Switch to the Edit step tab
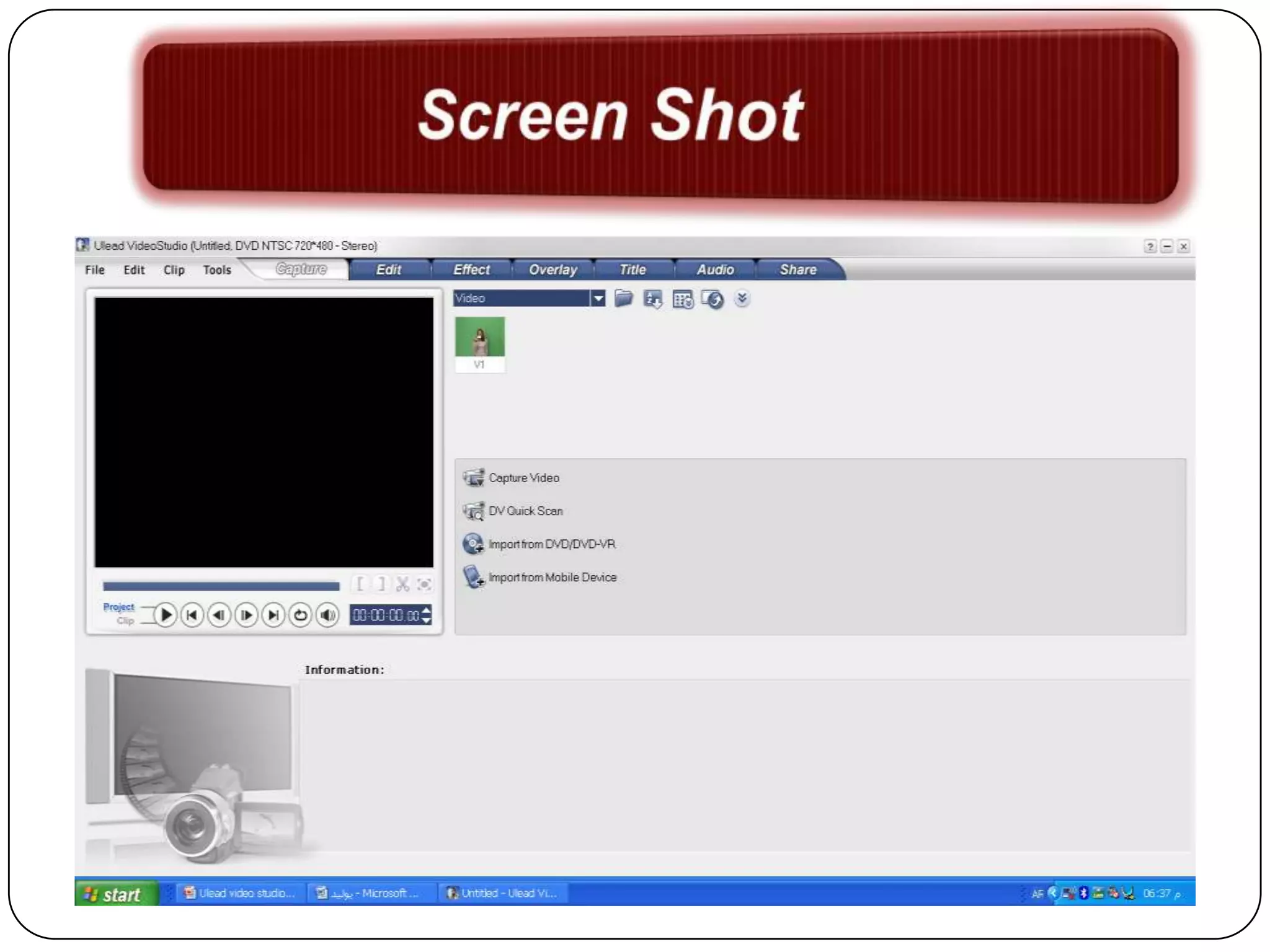Image resolution: width=1270 pixels, height=952 pixels. (389, 270)
